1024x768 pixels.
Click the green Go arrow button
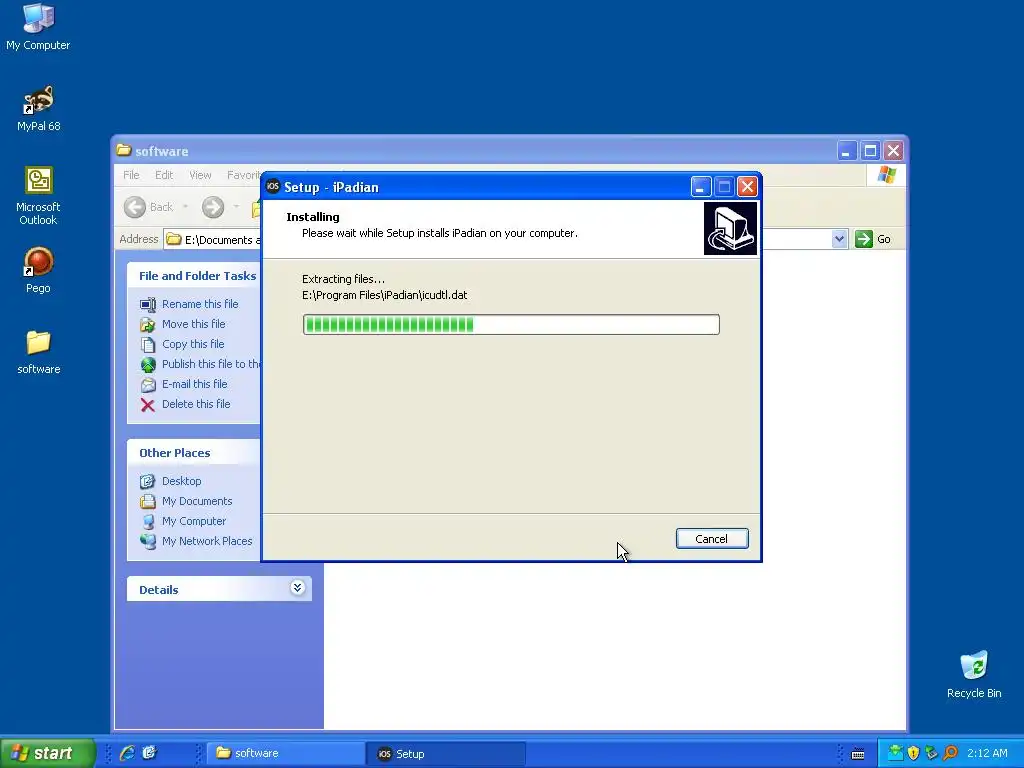tap(864, 239)
